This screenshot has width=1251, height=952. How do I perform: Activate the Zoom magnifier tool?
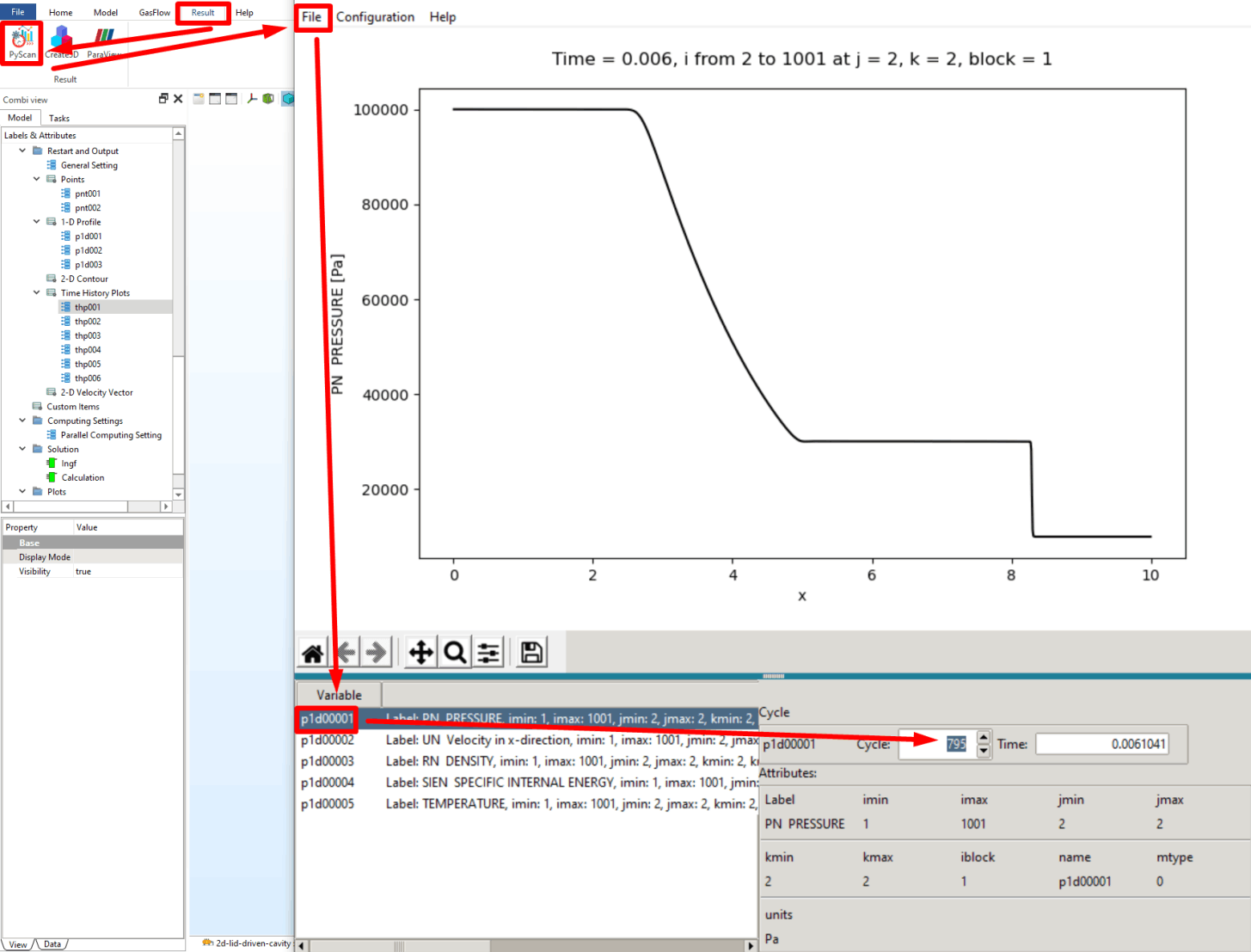coord(455,653)
